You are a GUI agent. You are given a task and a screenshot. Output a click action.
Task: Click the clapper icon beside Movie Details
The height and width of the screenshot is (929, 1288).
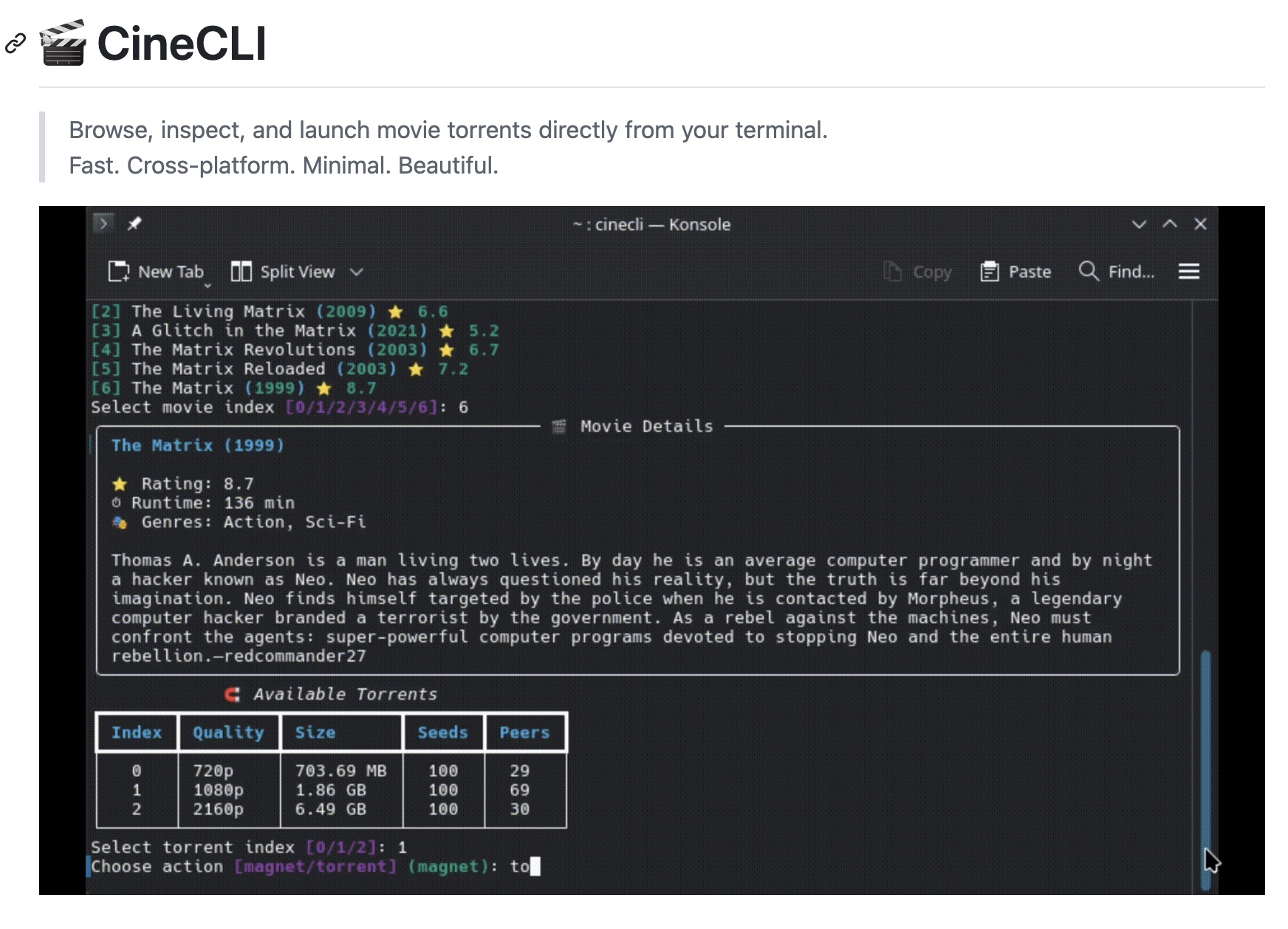559,426
